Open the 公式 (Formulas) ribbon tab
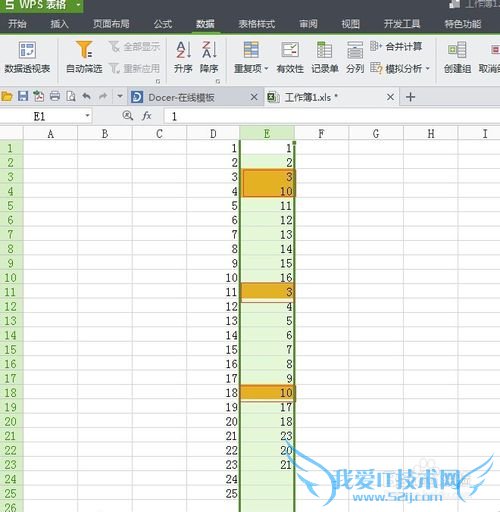Image resolution: width=500 pixels, height=512 pixels. [163, 24]
